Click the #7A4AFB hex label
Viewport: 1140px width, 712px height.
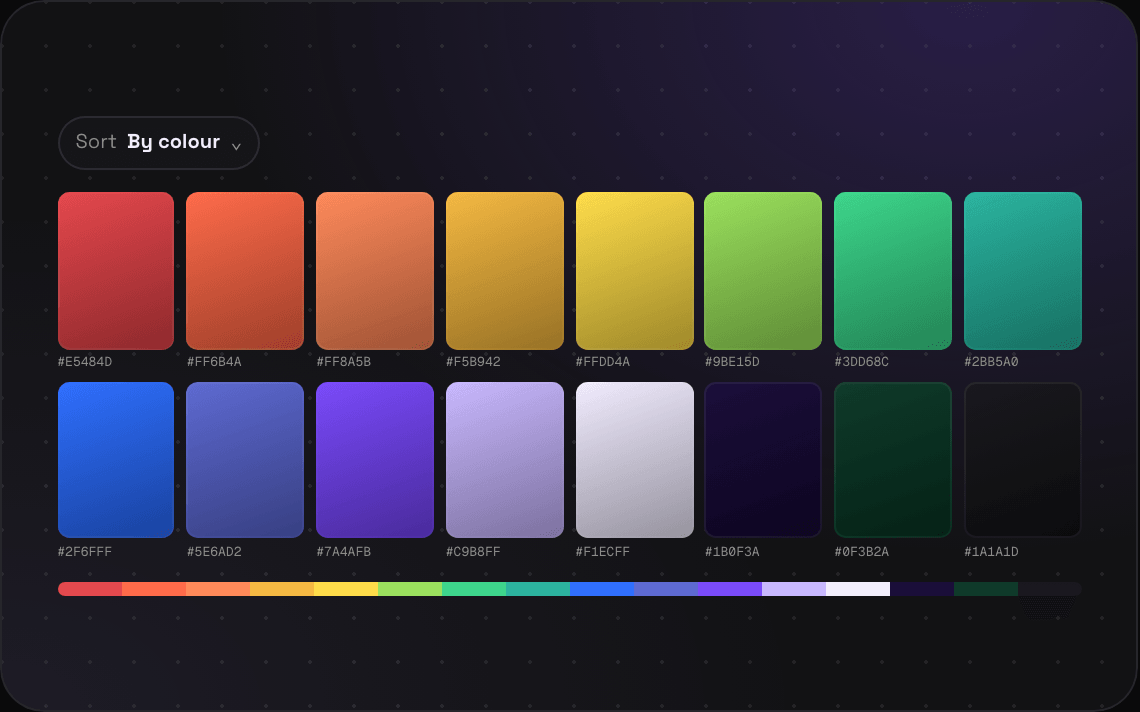point(344,551)
